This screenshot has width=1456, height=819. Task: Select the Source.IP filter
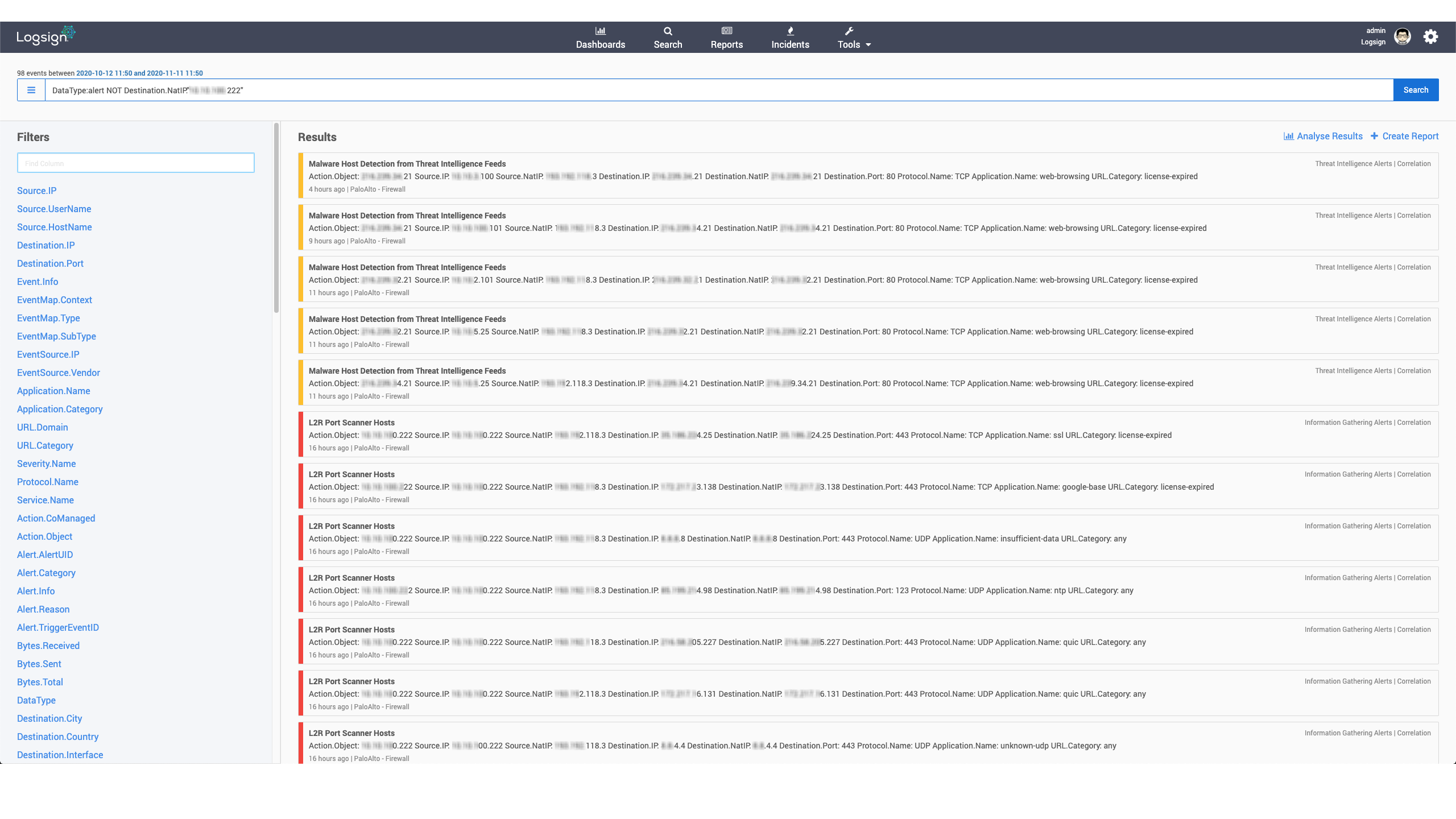[x=36, y=191]
